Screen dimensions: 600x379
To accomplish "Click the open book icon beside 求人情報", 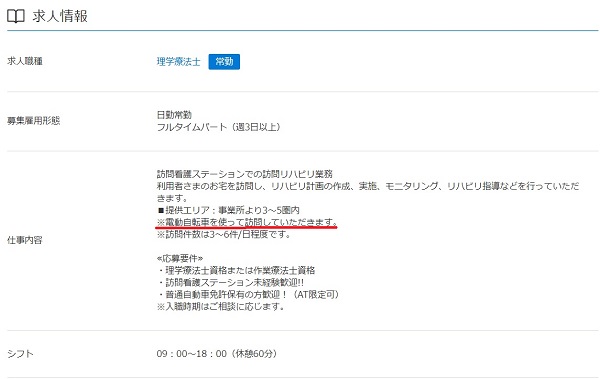I will [x=16, y=16].
